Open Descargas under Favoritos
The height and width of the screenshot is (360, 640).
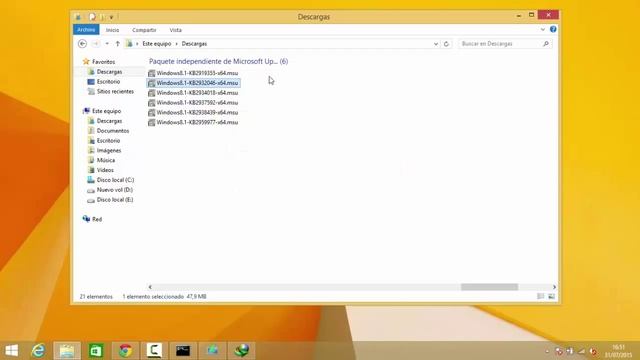[x=109, y=72]
